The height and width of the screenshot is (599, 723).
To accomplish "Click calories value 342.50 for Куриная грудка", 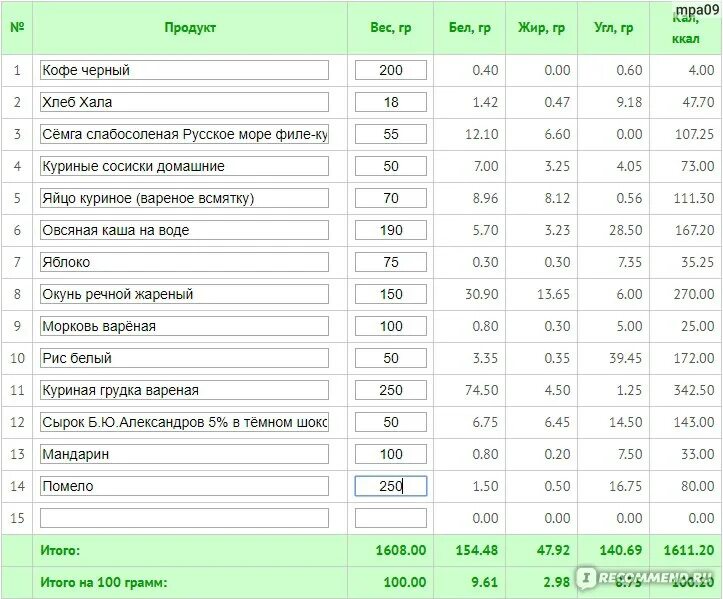I will [x=694, y=390].
